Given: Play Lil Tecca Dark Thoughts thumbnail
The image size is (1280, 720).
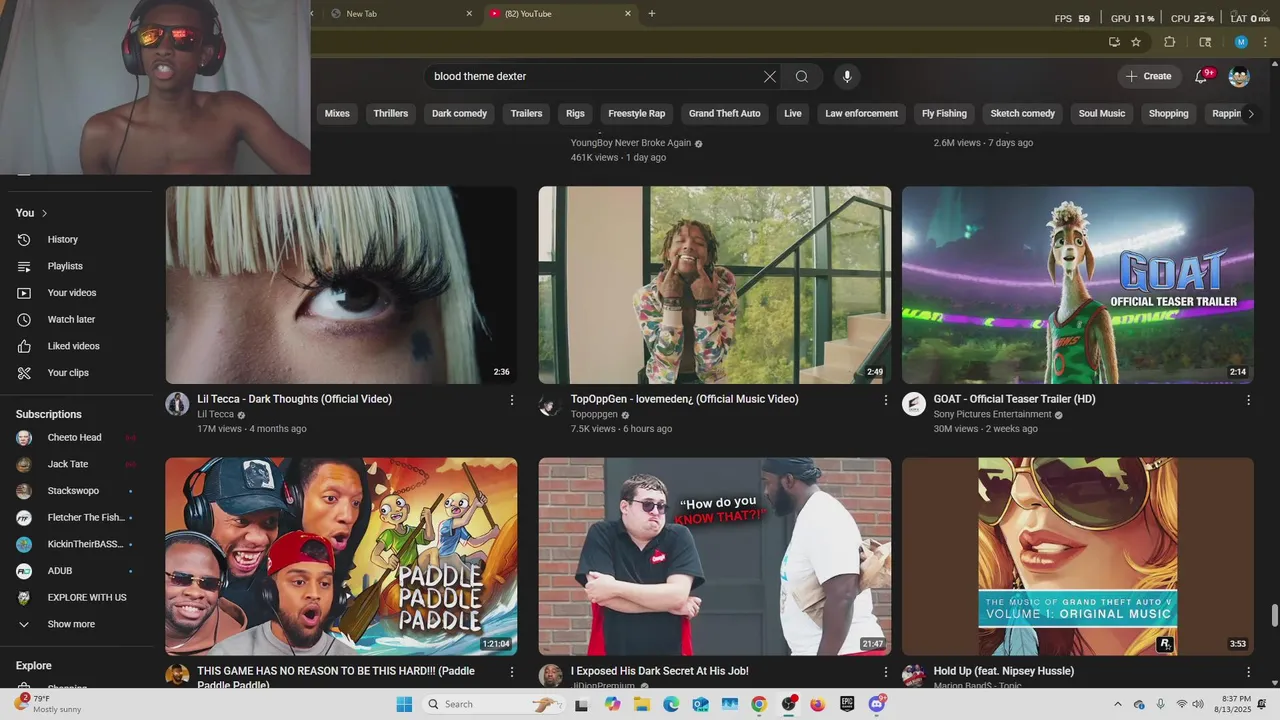Looking at the screenshot, I should pos(341,285).
